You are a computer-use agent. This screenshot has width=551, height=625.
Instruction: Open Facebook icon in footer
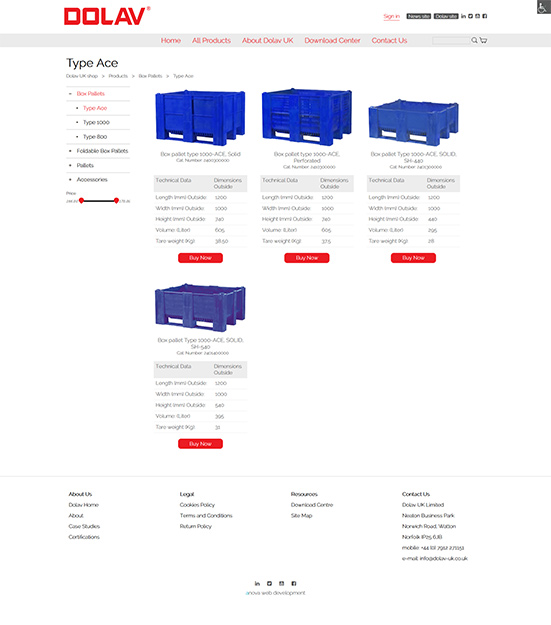click(x=293, y=584)
